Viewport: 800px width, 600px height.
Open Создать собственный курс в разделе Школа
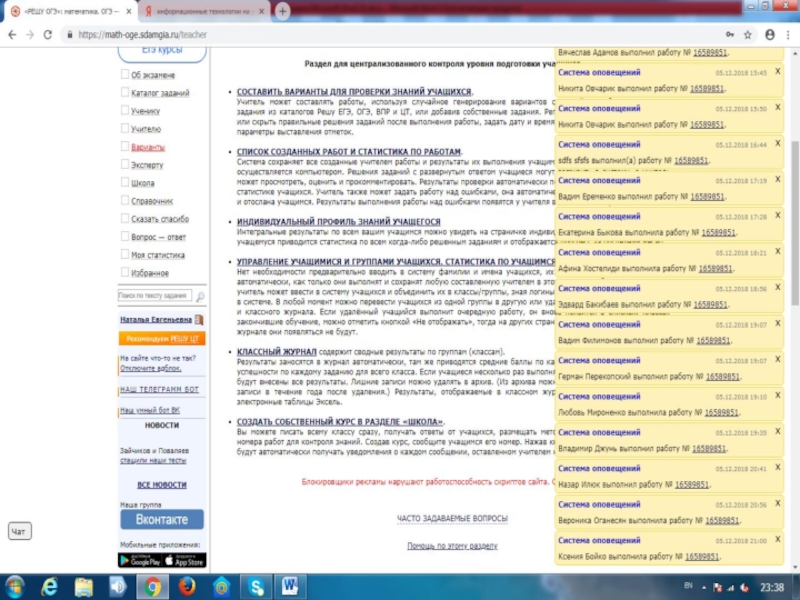point(339,421)
